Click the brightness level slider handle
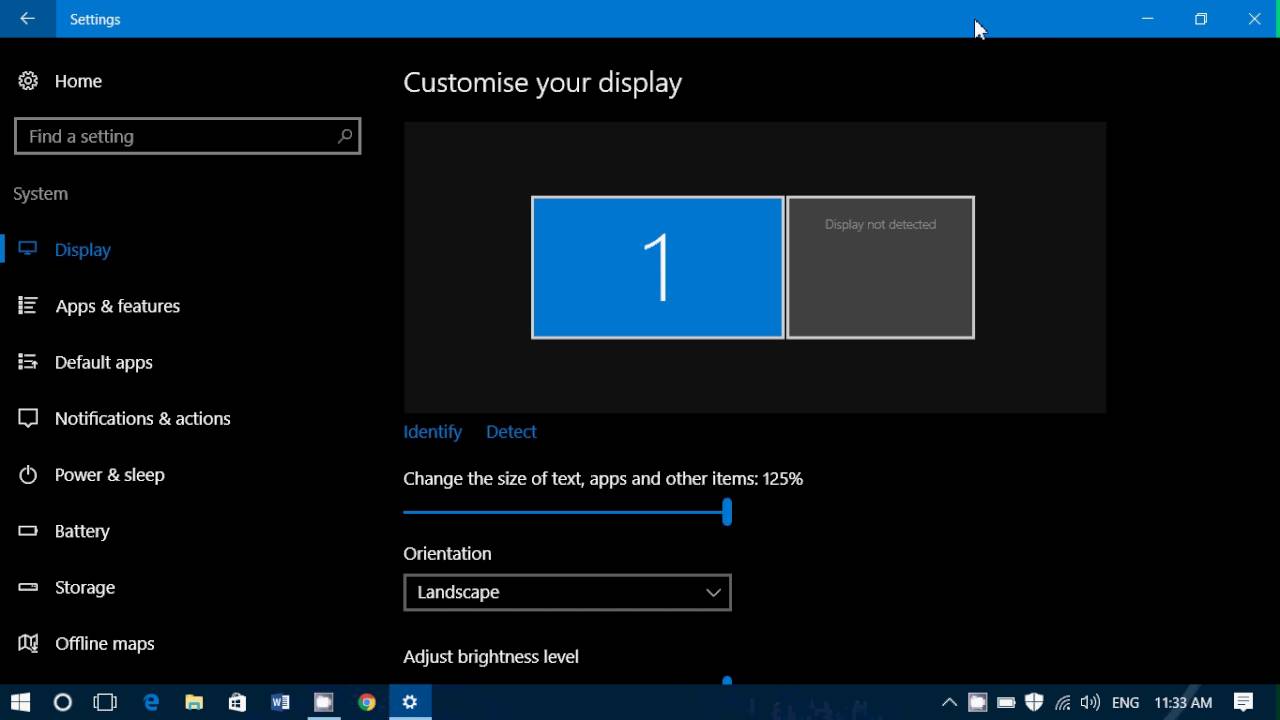The height and width of the screenshot is (720, 1280). tap(727, 680)
